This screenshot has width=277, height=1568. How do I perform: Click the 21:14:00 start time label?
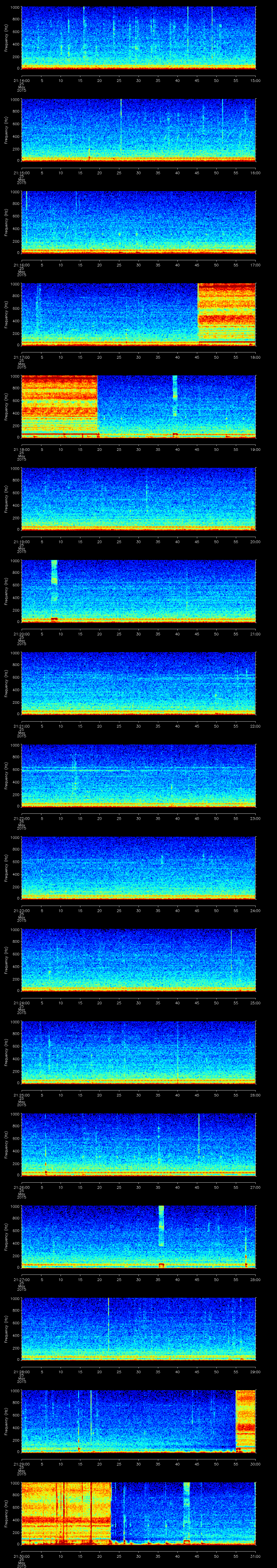coord(21,80)
